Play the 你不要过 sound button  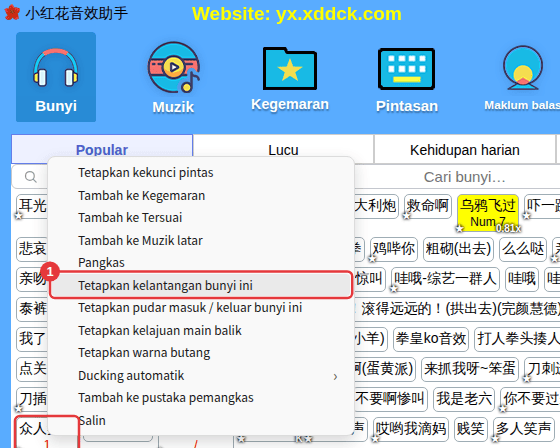(x=530, y=399)
